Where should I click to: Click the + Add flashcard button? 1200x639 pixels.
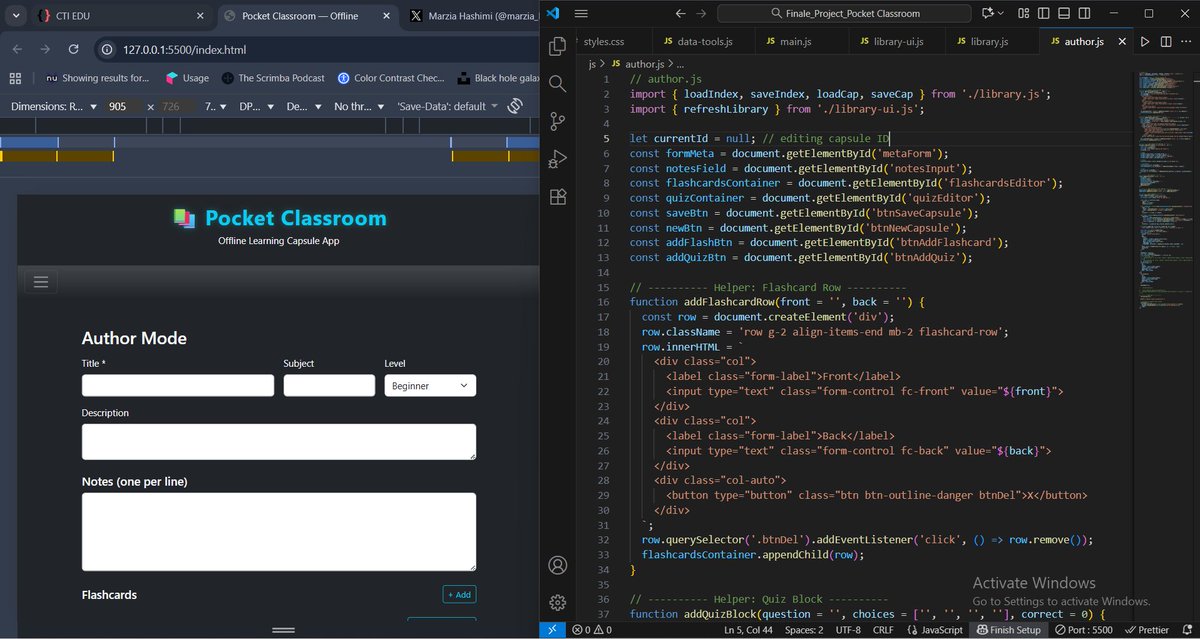coord(459,595)
